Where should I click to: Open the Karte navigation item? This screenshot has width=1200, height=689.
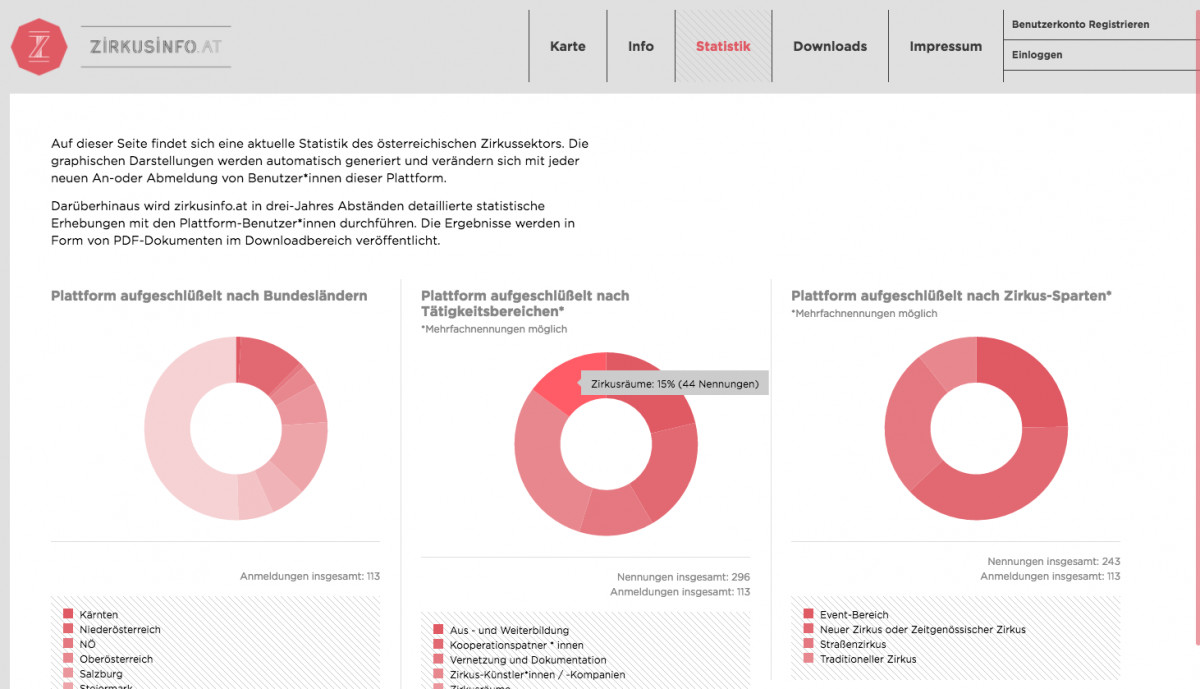(x=568, y=46)
